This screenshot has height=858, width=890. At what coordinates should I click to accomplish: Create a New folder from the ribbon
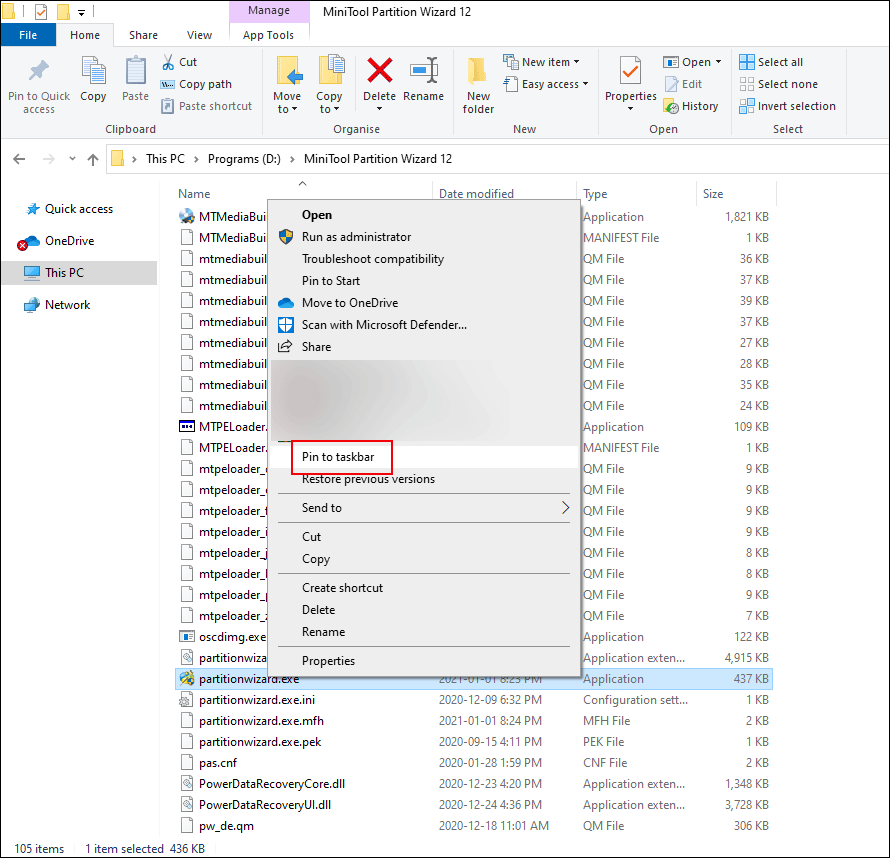click(x=478, y=73)
